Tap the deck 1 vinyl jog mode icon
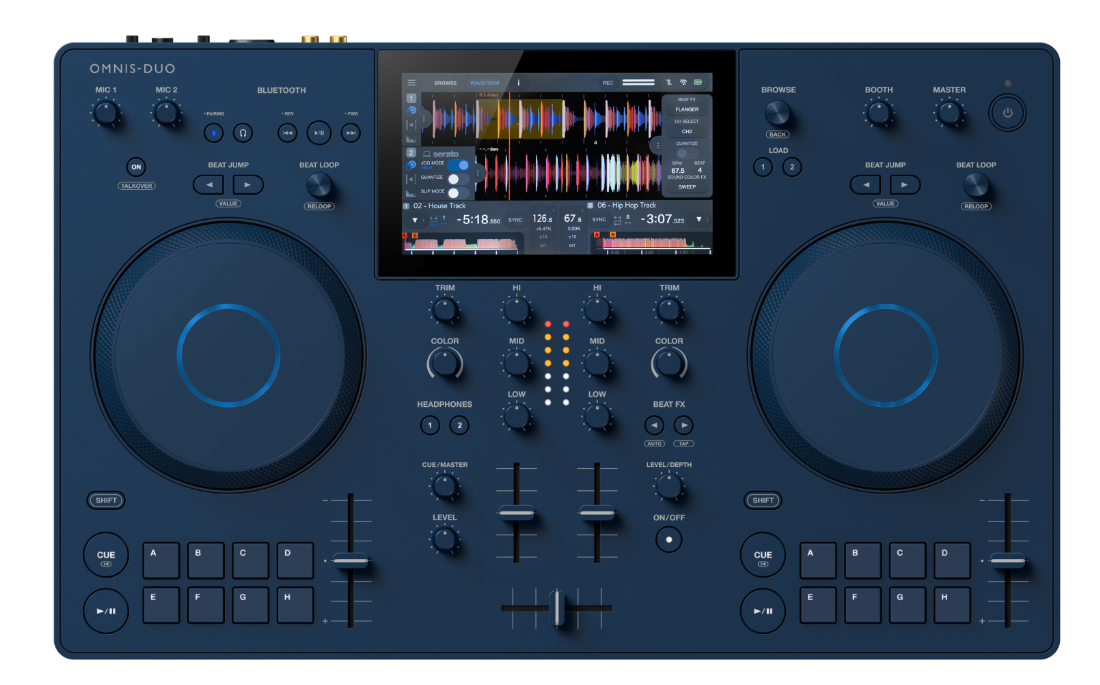 click(x=411, y=110)
